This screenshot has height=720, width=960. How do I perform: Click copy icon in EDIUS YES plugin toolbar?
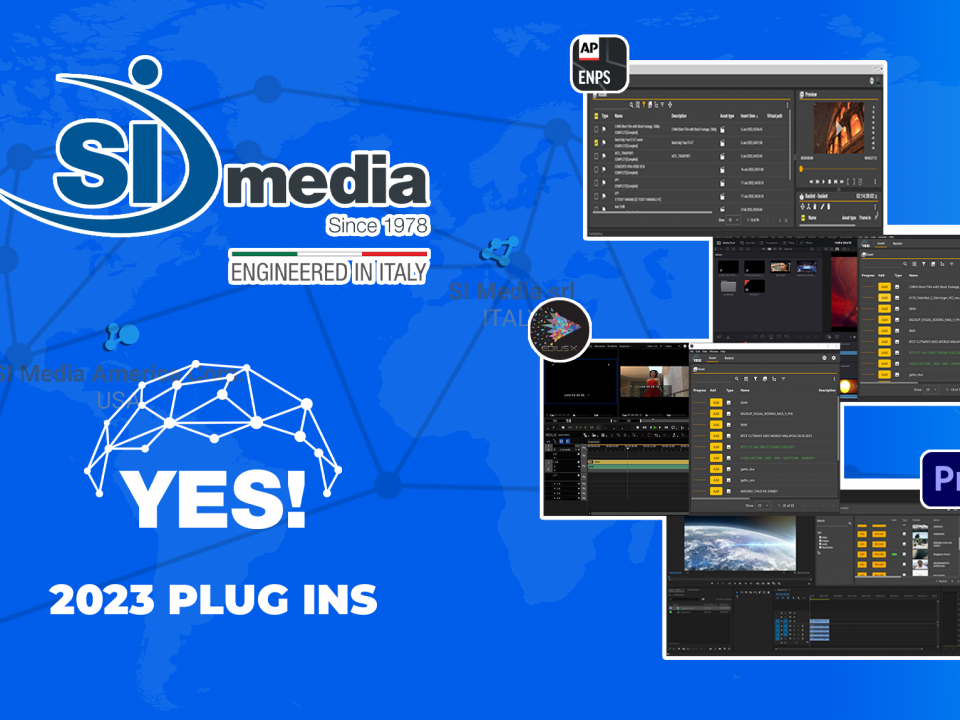click(x=765, y=379)
